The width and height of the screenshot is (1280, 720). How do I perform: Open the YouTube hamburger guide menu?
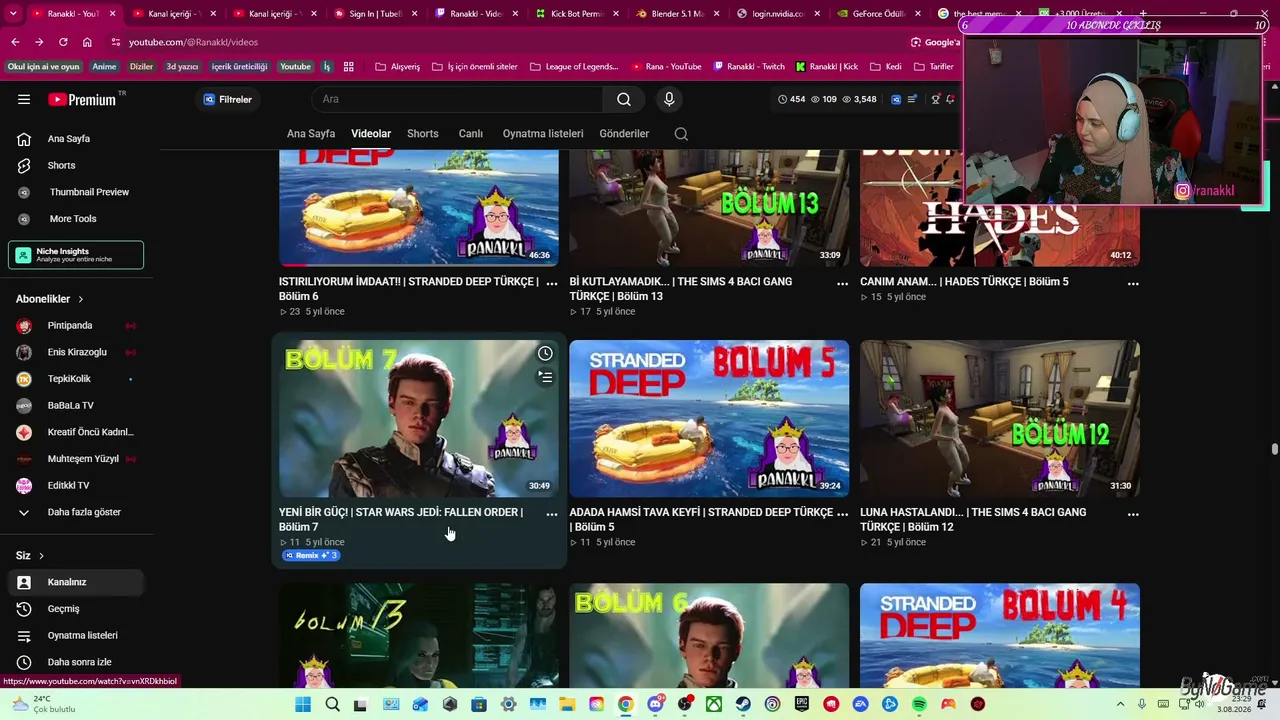pos(24,99)
